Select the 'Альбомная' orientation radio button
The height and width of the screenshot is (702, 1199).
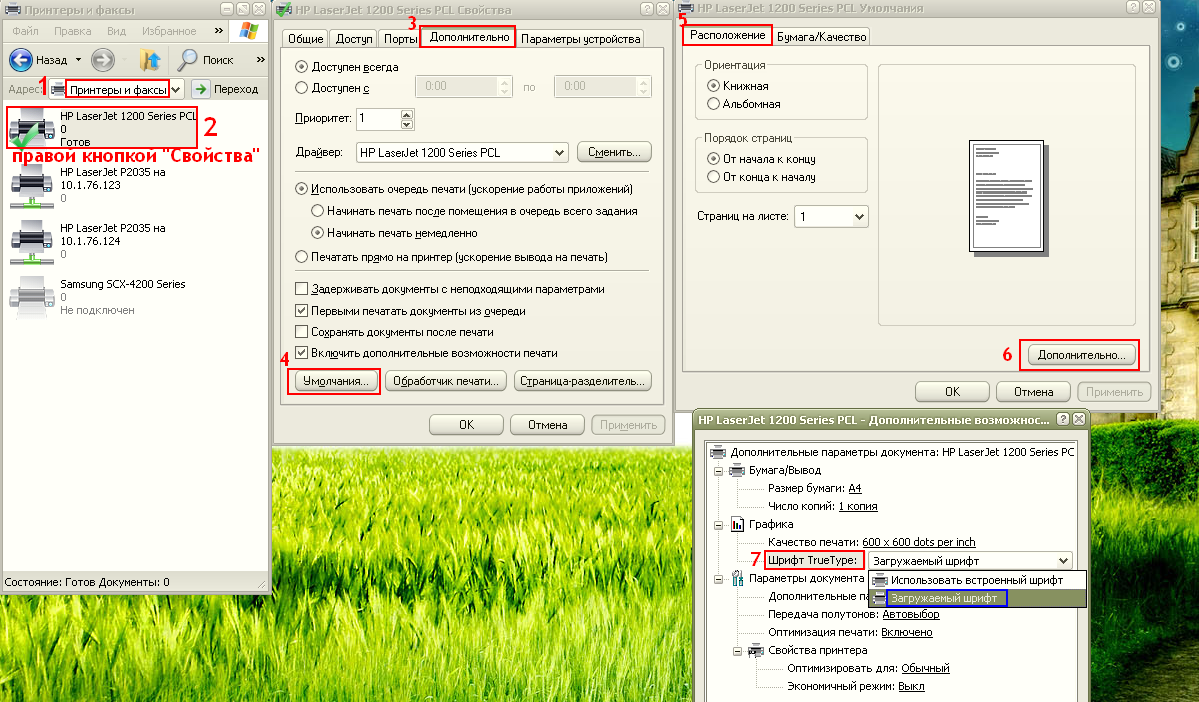(713, 103)
